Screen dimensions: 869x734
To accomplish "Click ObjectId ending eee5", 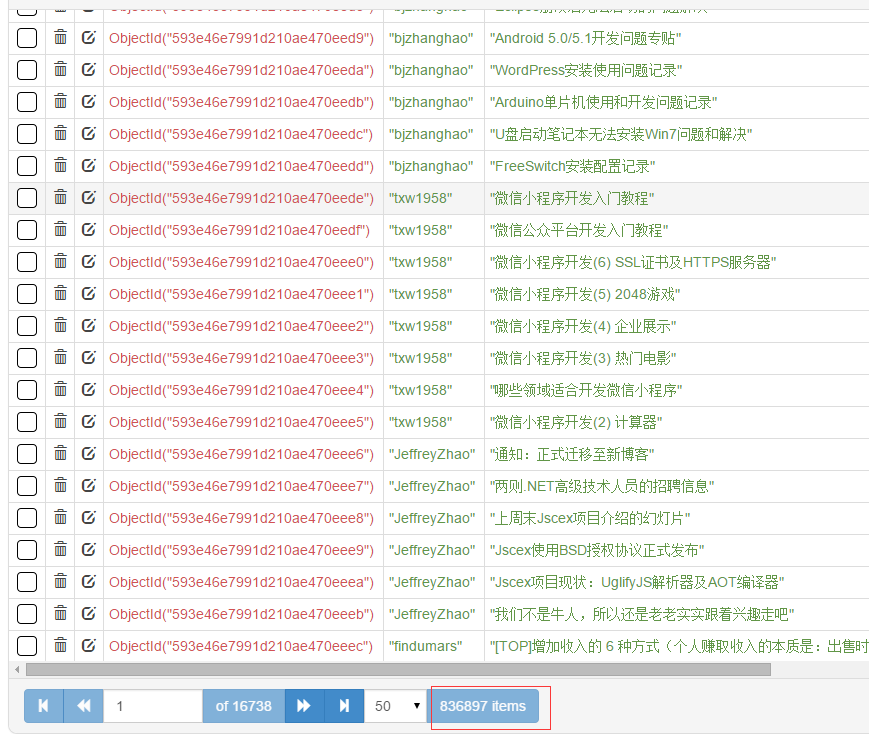I will point(242,422).
